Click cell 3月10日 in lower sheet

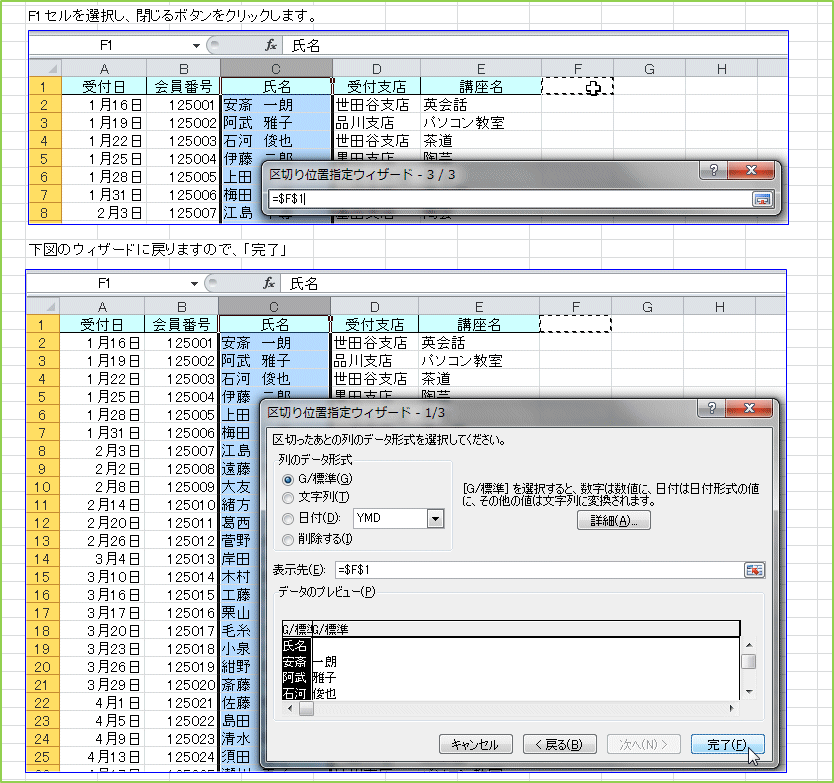point(102,577)
